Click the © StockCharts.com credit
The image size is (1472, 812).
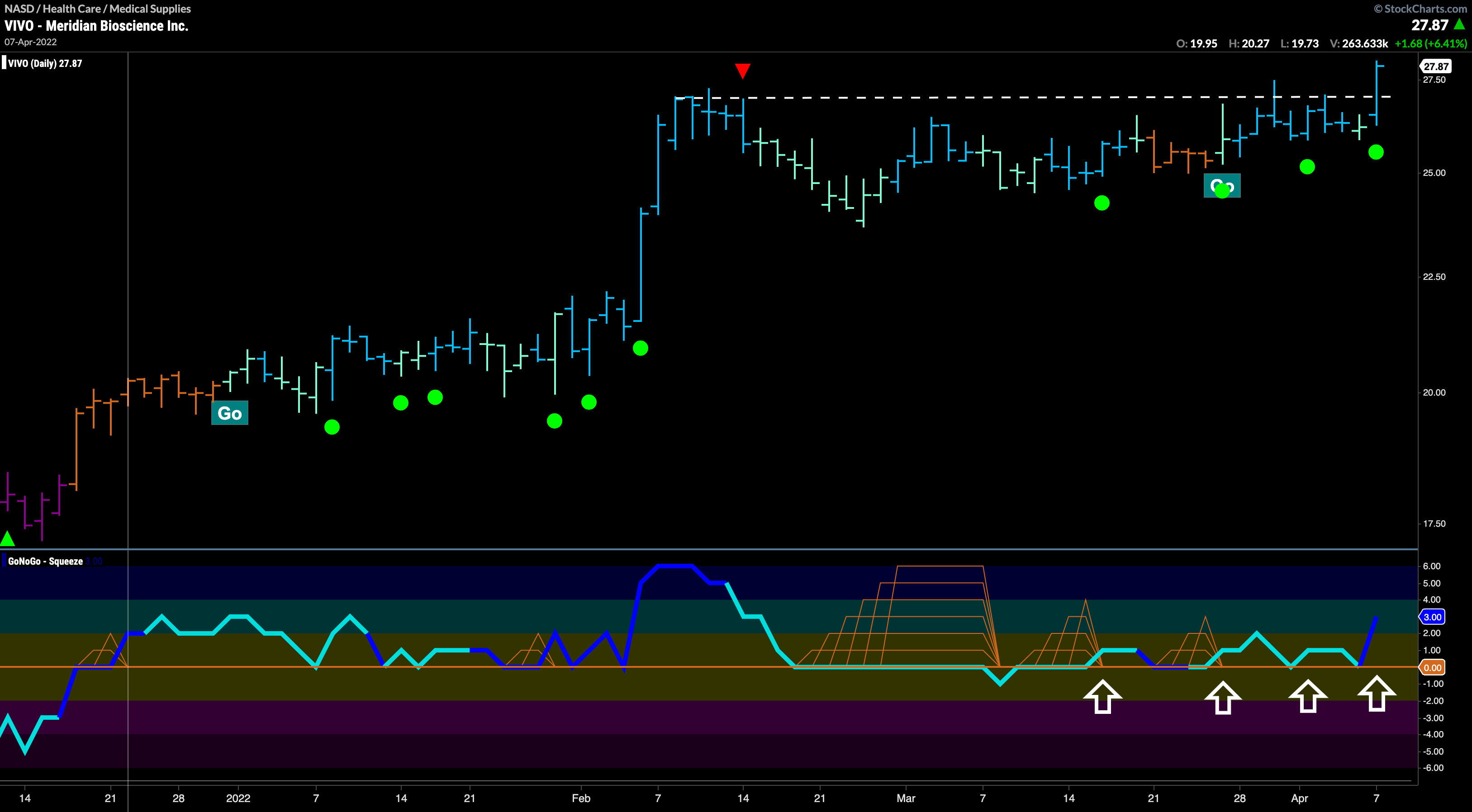click(1420, 9)
